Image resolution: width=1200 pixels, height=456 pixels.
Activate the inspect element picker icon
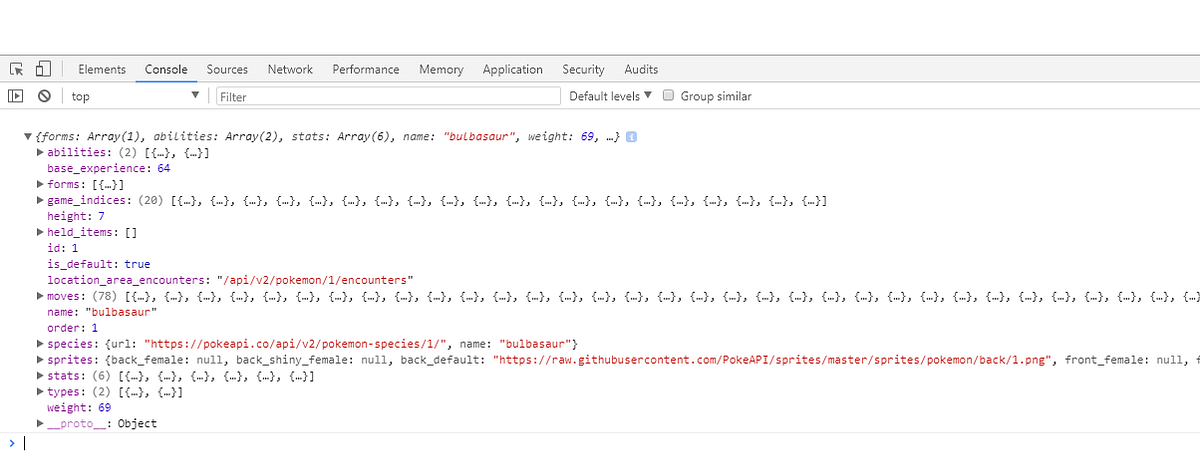point(17,69)
